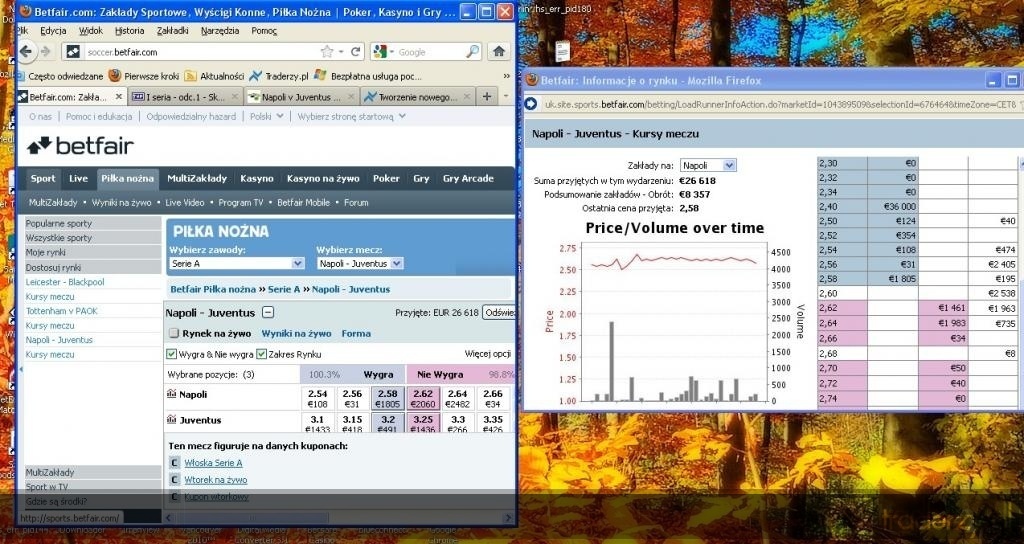Show more bookmarks with chevron
The height and width of the screenshot is (544, 1024).
click(x=506, y=76)
